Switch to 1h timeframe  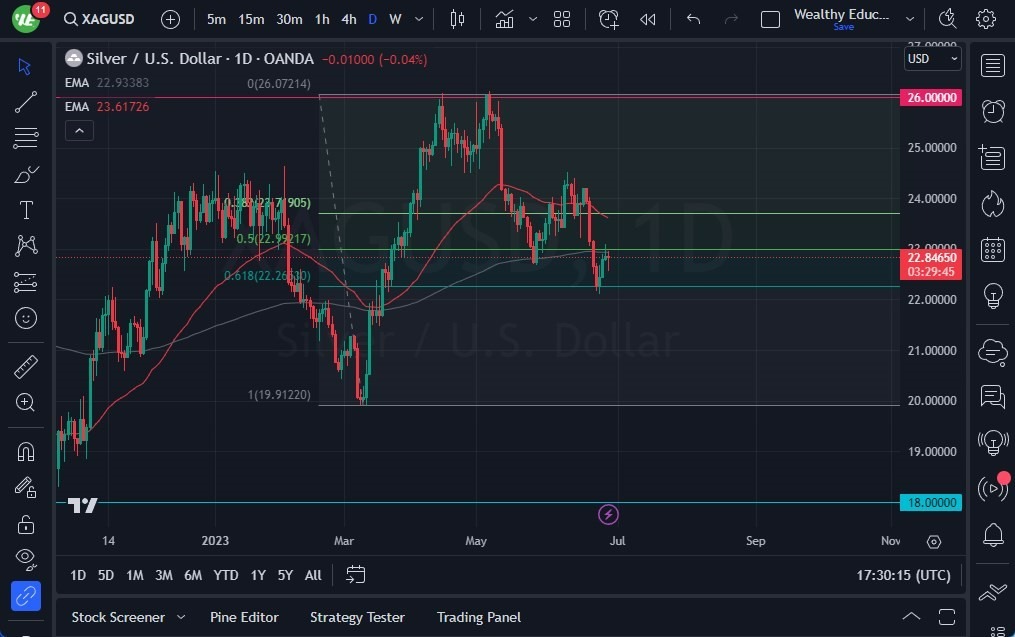coord(322,19)
